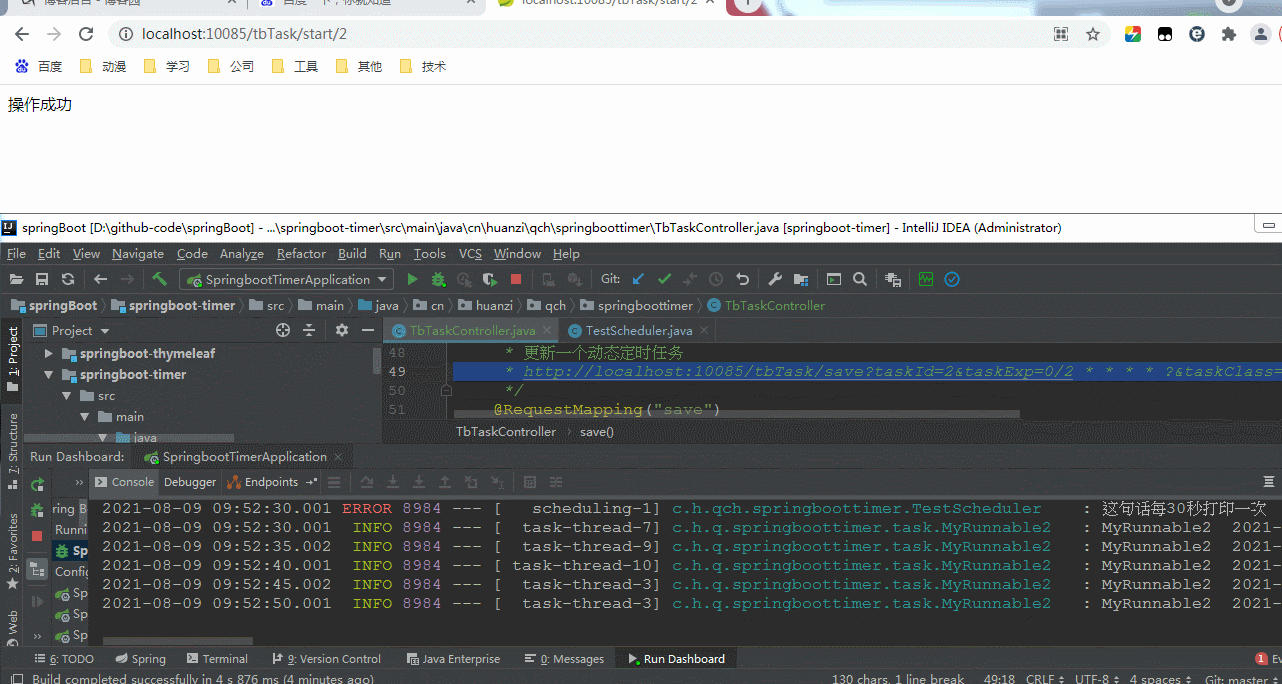
Task: Commit changes using the Git checkmark icon
Action: coord(664,280)
